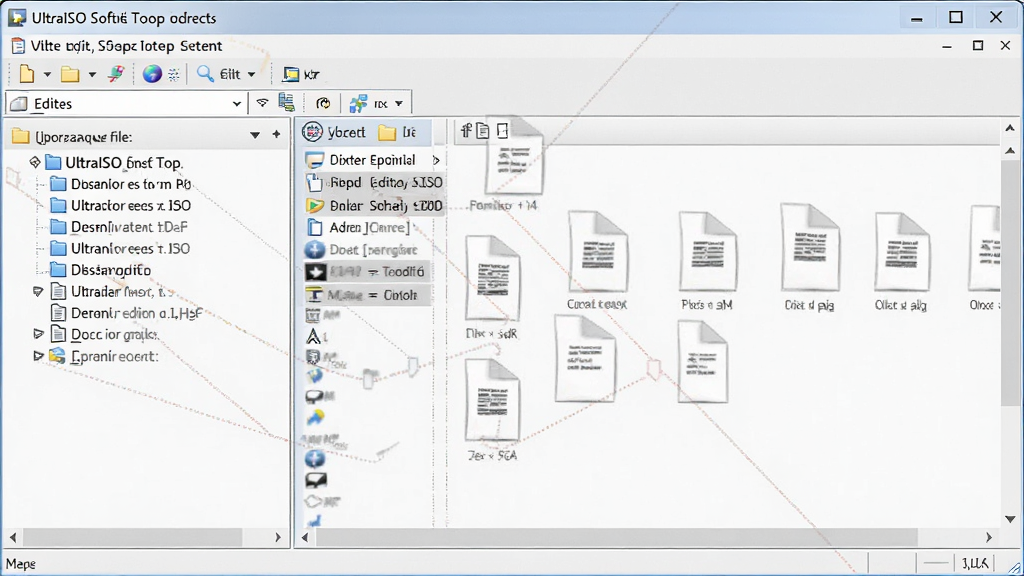Click the Mepe text in the status bar
1024x576 pixels.
click(20, 564)
